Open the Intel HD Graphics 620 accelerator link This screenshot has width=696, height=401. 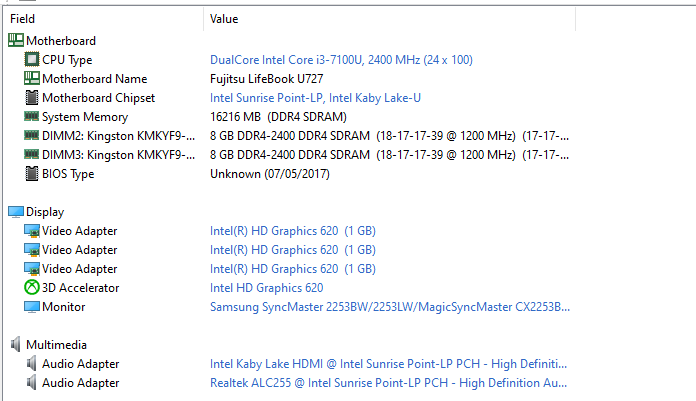(x=266, y=288)
